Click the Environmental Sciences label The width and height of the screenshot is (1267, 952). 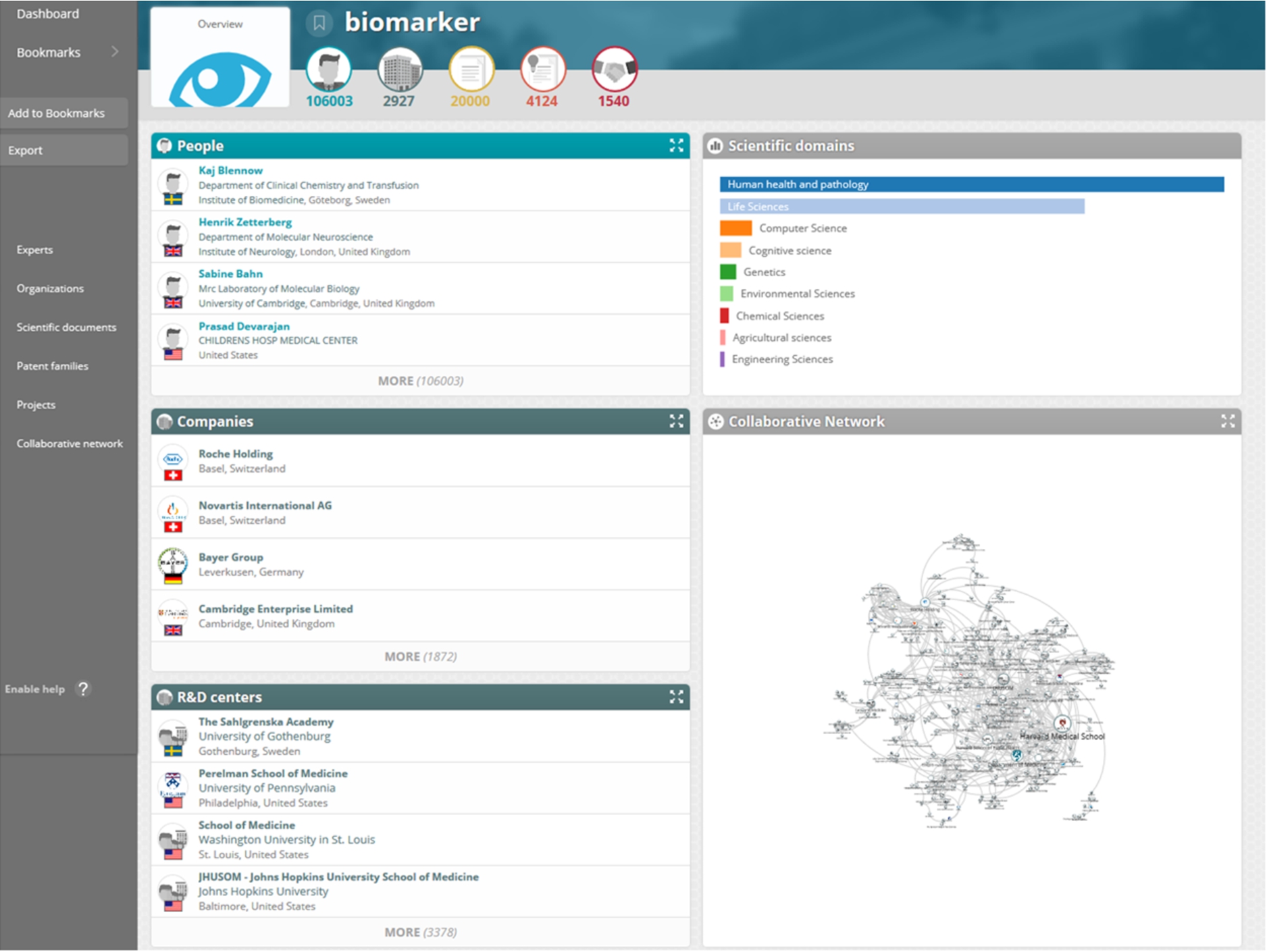coord(798,294)
